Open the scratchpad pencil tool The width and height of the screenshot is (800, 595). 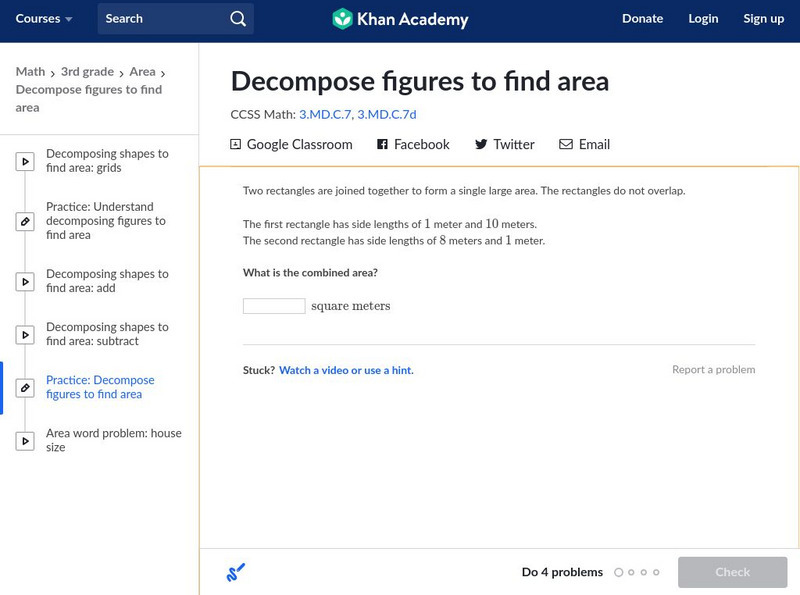click(x=236, y=573)
